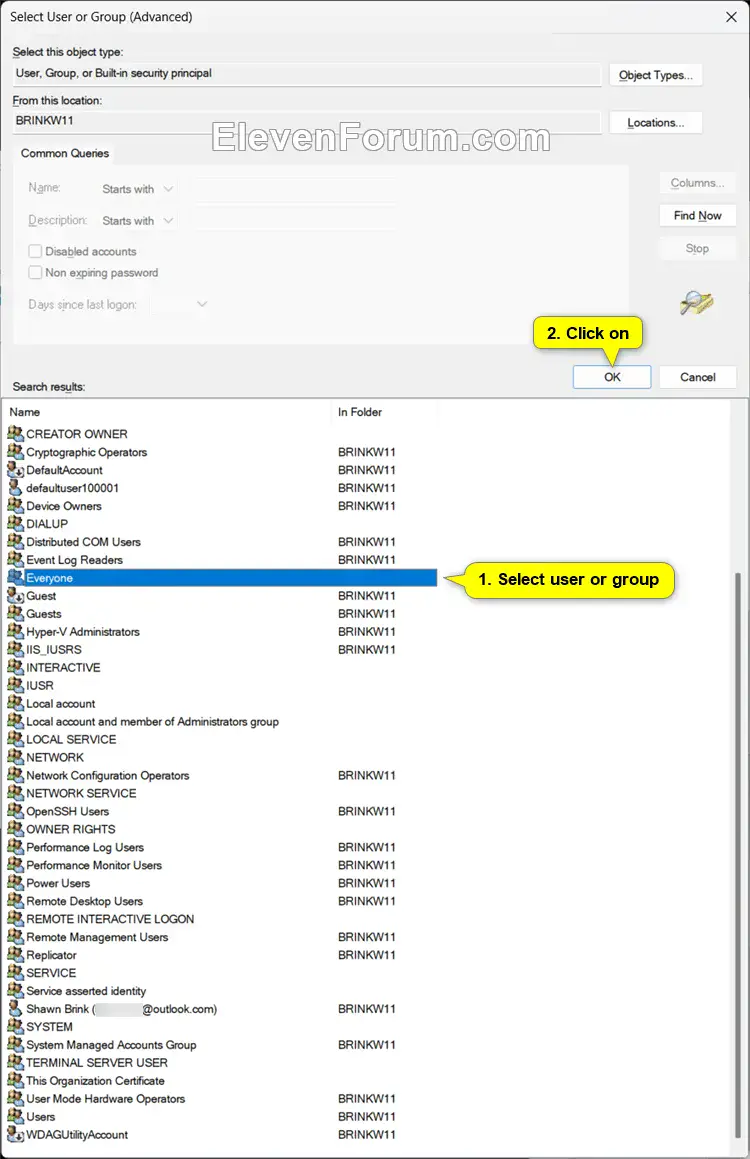This screenshot has width=750, height=1159.
Task: Click the Name query input field
Action: [x=296, y=189]
